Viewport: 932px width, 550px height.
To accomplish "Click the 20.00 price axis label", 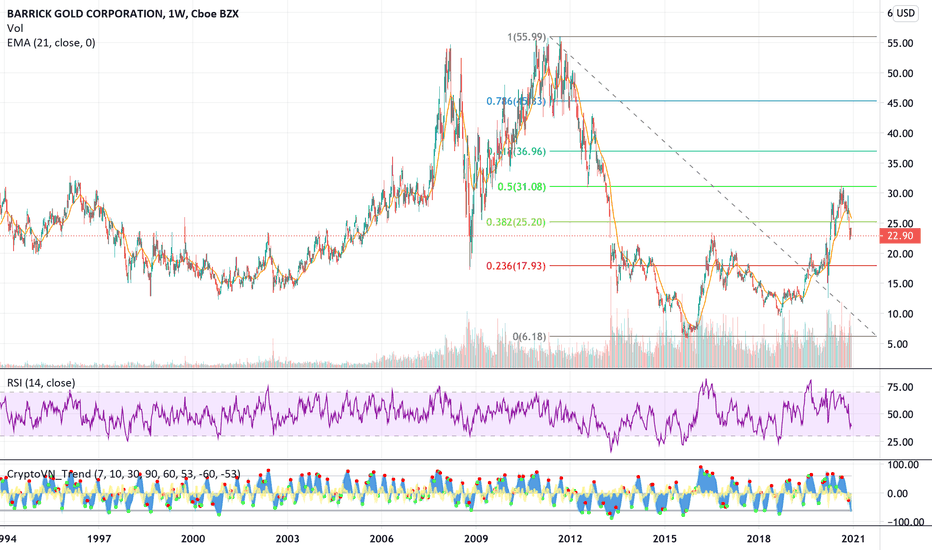I will (x=900, y=254).
